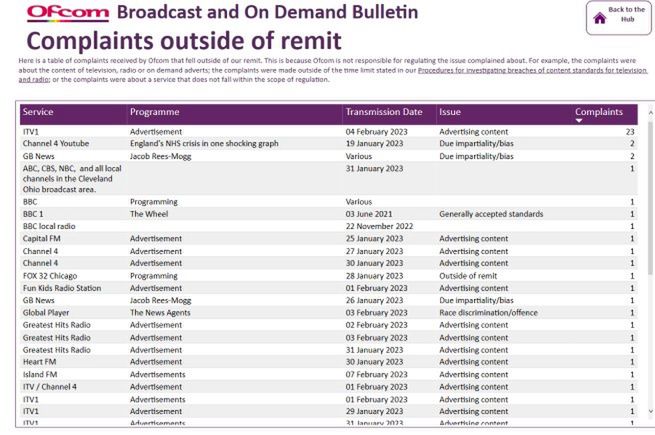
Task: Click the '25 January 2023' date cell
Action: 374,239
